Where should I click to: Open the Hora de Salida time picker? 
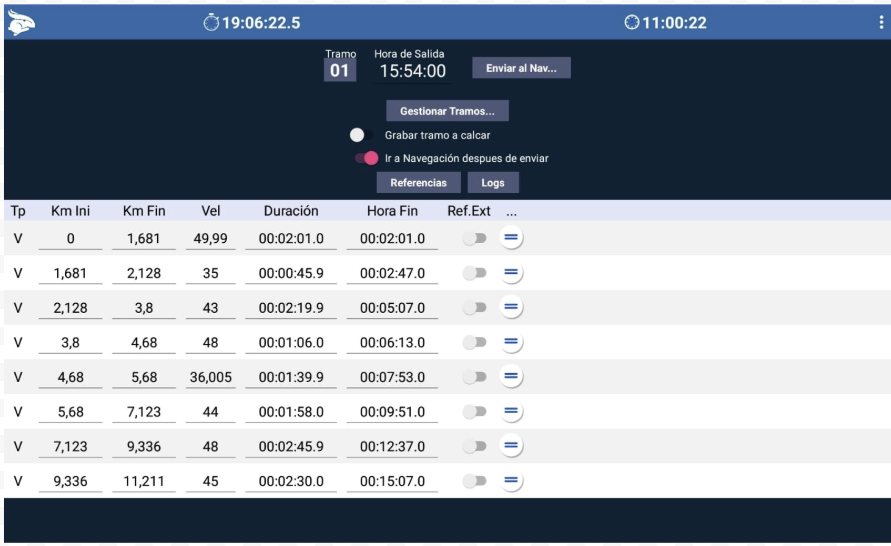click(412, 71)
